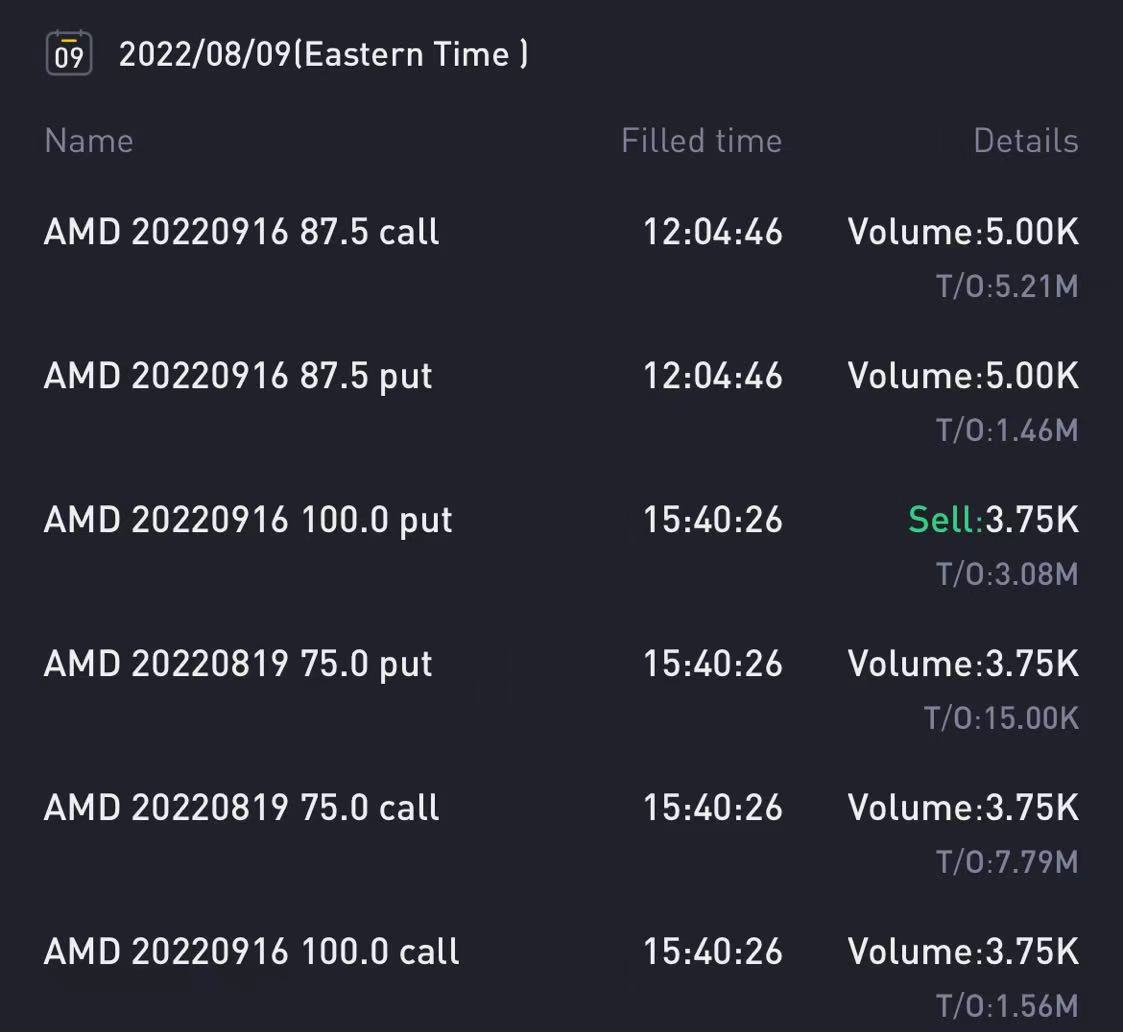This screenshot has width=1123, height=1032.
Task: Open AMD 20220916 87.5 put row
Action: 562,402
